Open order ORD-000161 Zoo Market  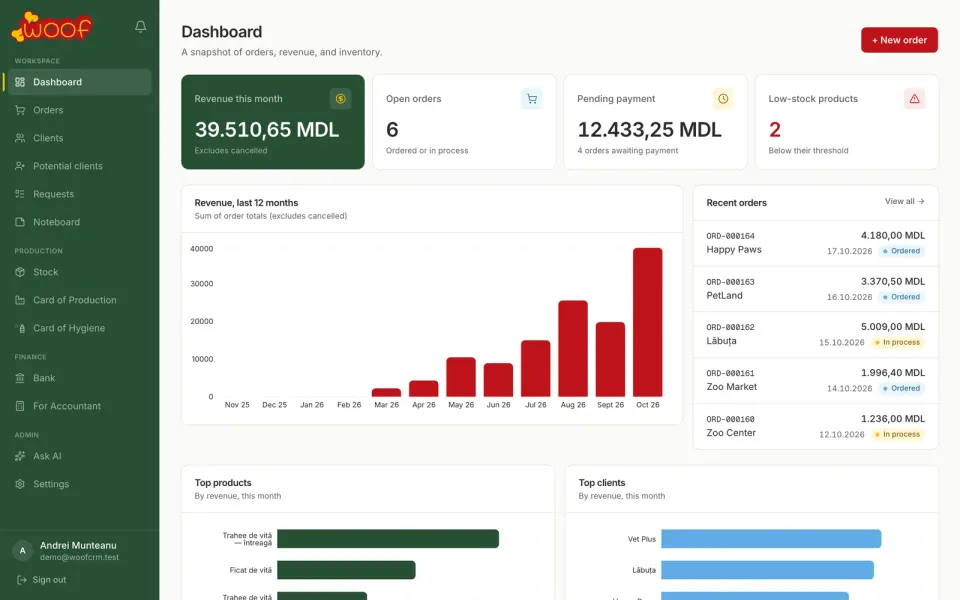pos(816,380)
